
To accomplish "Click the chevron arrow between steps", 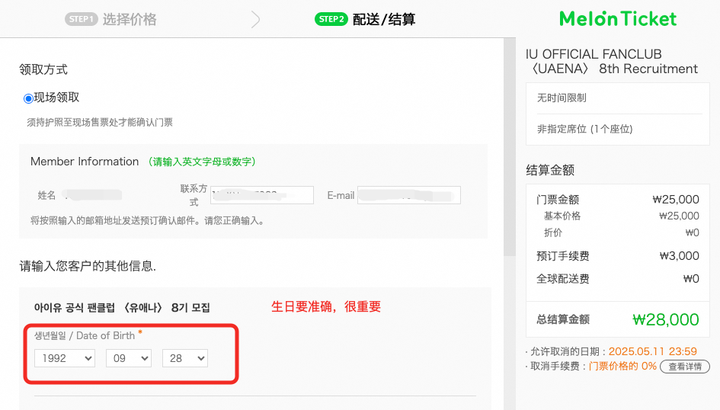I will pos(255,19).
